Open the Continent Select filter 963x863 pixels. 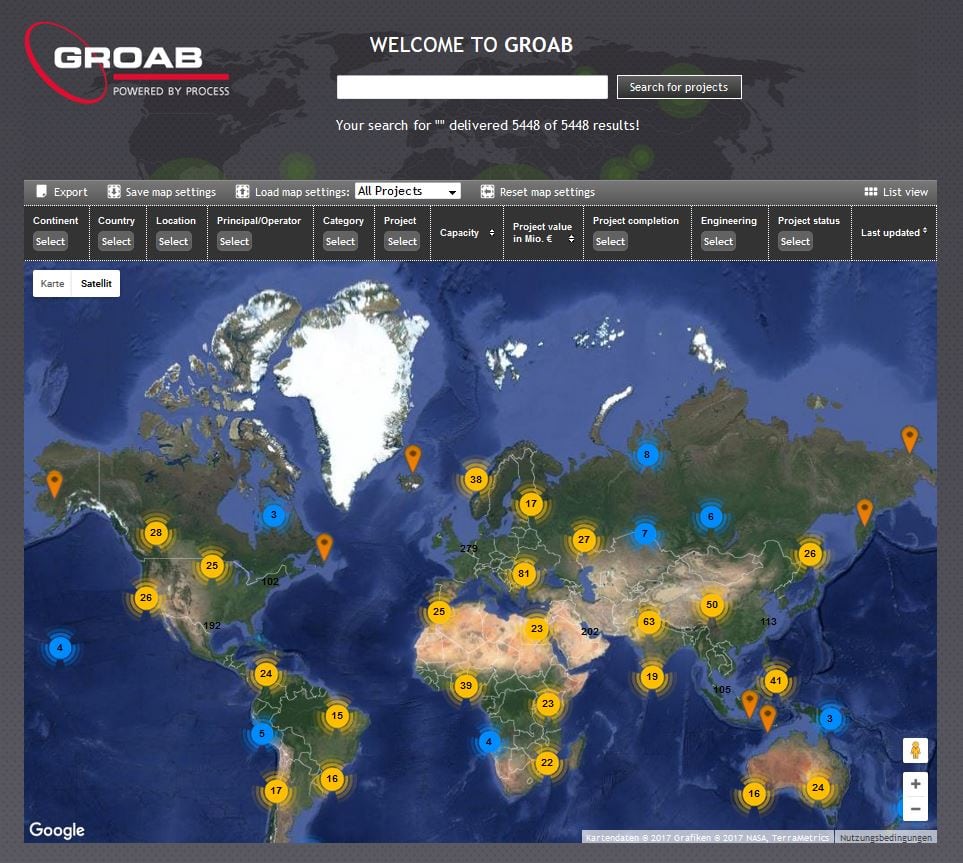[x=50, y=241]
